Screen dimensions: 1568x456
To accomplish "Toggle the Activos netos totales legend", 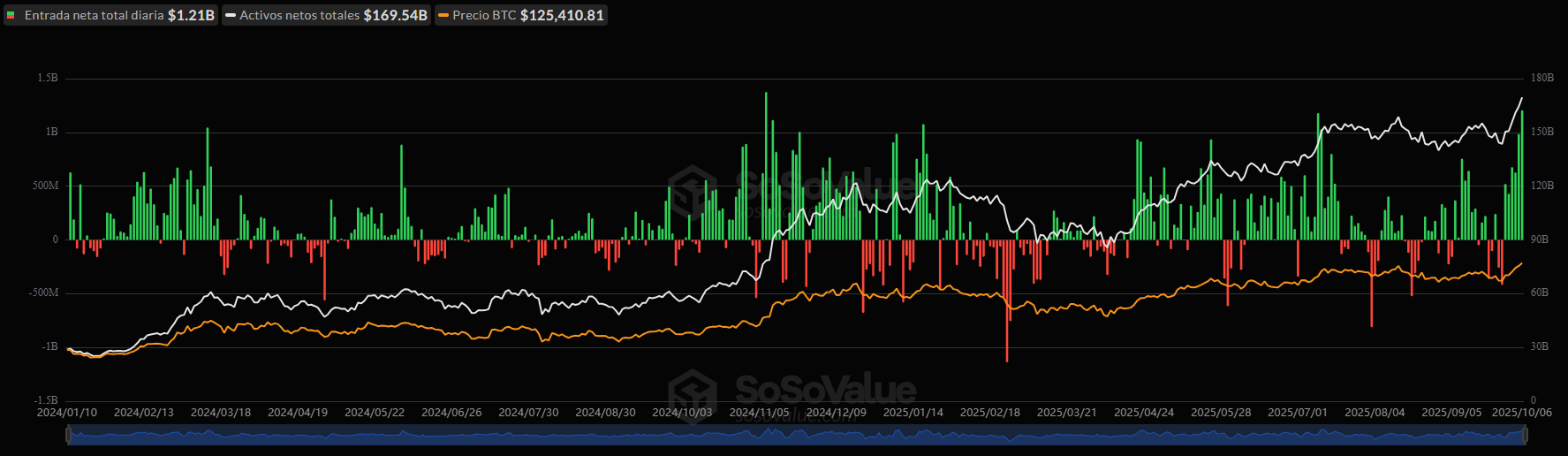I will [x=299, y=15].
